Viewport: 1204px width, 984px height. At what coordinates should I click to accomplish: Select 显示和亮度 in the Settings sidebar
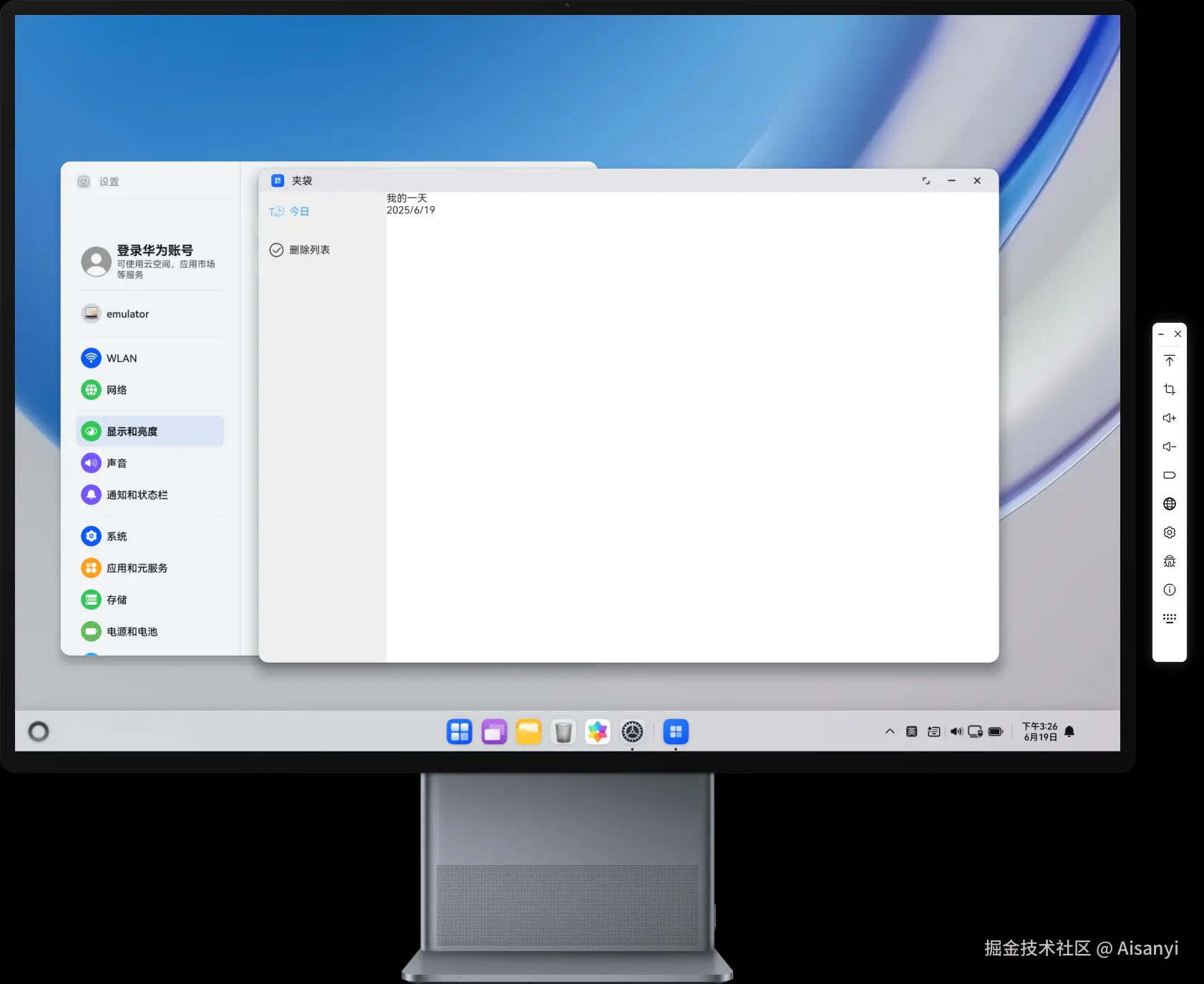150,432
